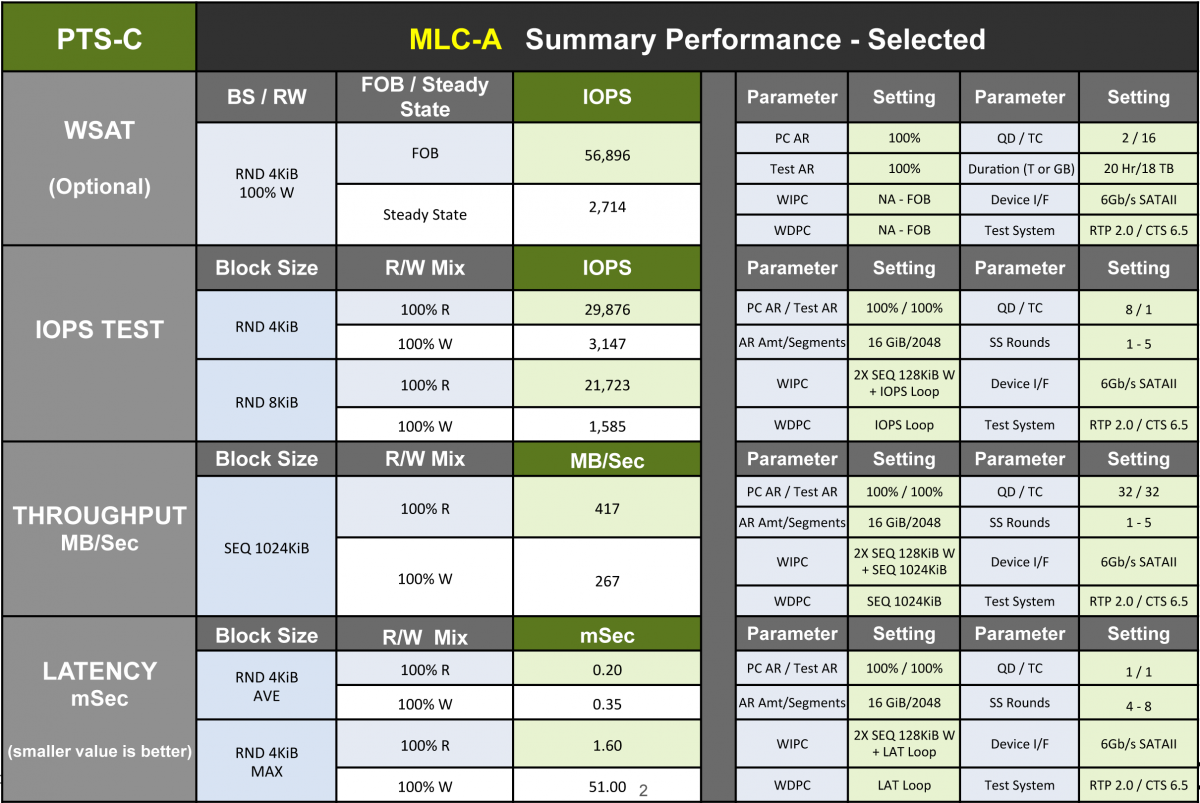Click the 417 MB/Sec read value
Image resolution: width=1200 pixels, height=803 pixels.
pos(606,508)
